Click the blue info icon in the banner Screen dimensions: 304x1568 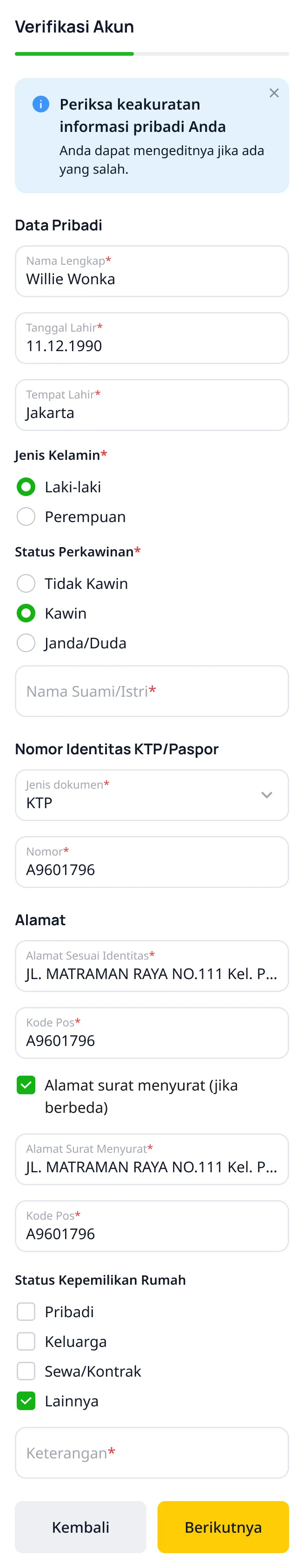coord(40,104)
